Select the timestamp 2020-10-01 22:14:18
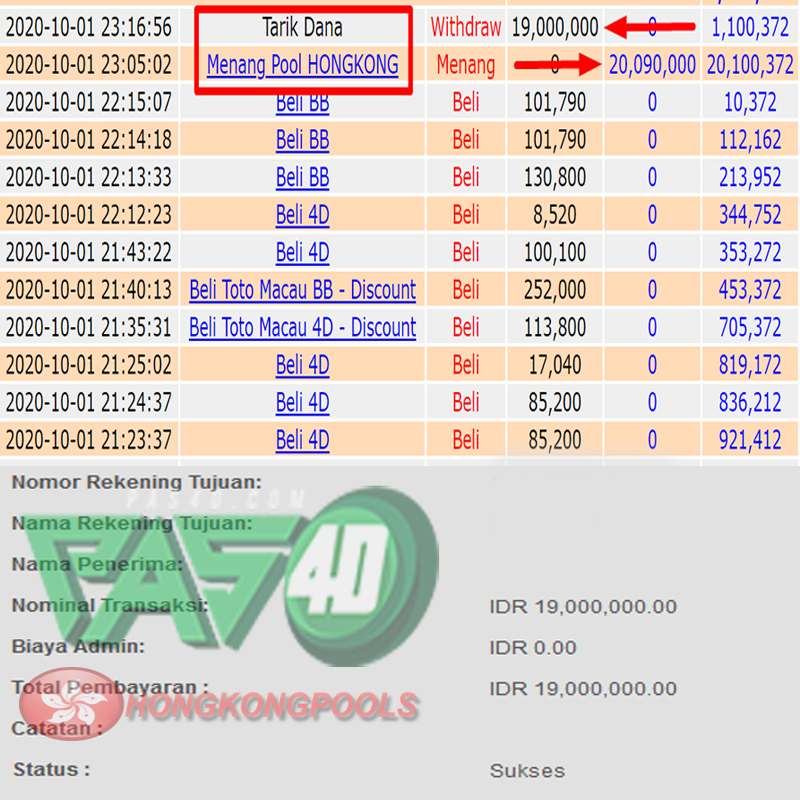Screen dimensions: 800x800 [x=89, y=140]
